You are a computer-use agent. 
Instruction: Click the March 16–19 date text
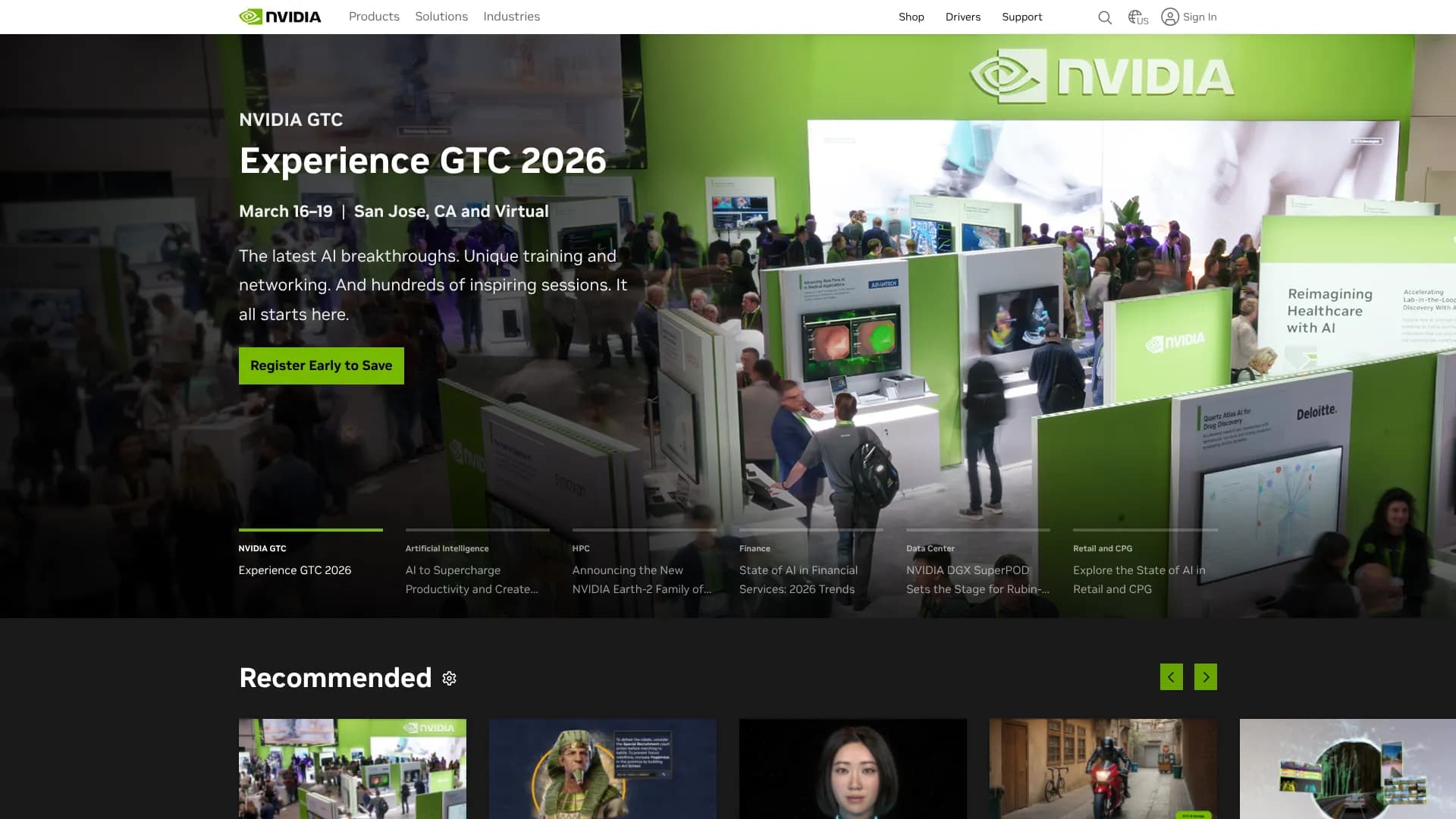point(286,212)
